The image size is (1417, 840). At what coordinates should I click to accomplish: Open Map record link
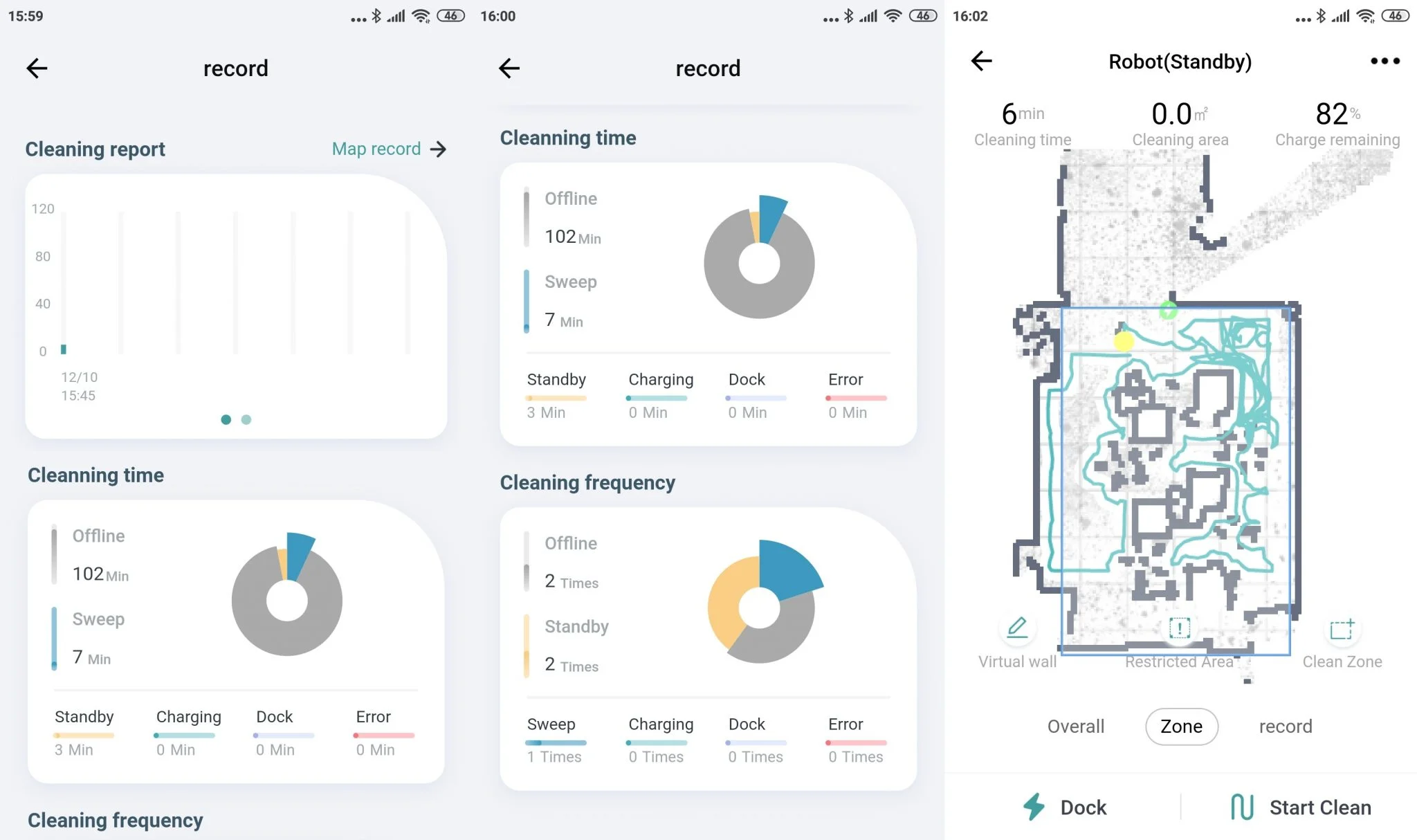click(376, 149)
